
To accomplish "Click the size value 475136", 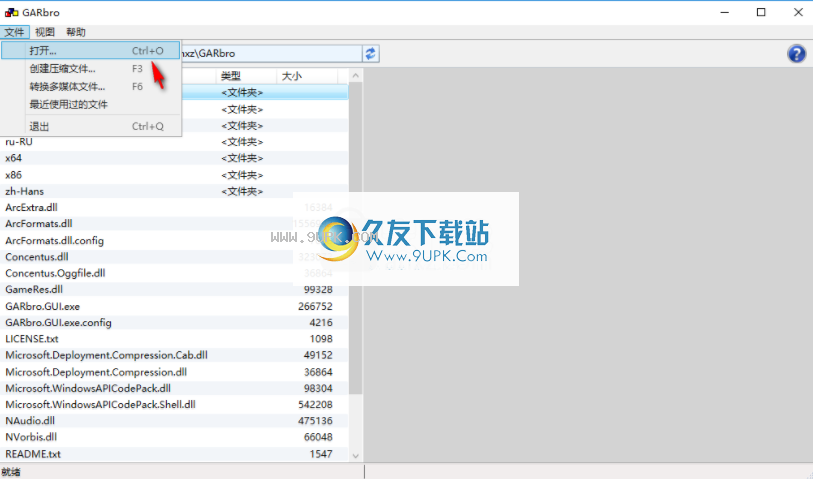I will click(x=315, y=420).
